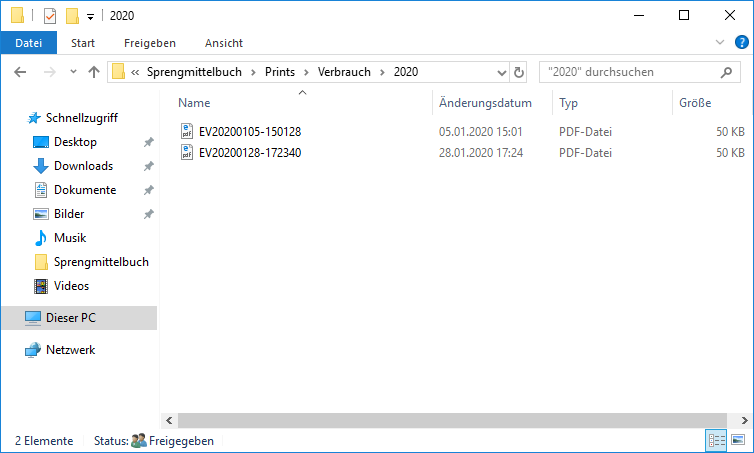The image size is (754, 453).
Task: Select file EV20200128-172340
Action: coord(250,153)
